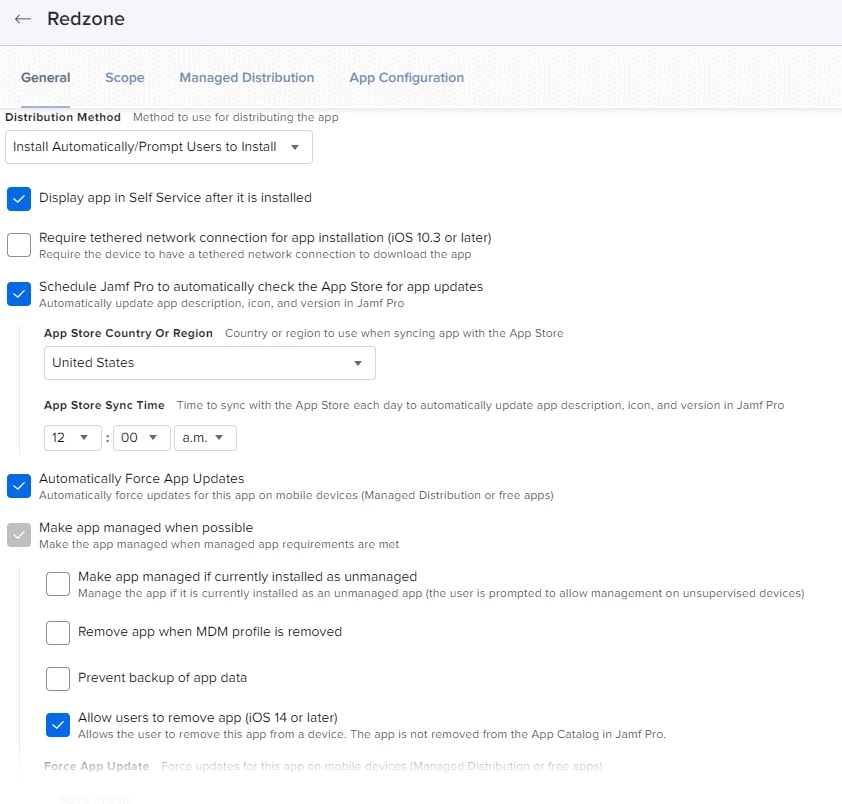Image resolution: width=842 pixels, height=804 pixels.
Task: Click the Redzone page title
Action: point(86,19)
